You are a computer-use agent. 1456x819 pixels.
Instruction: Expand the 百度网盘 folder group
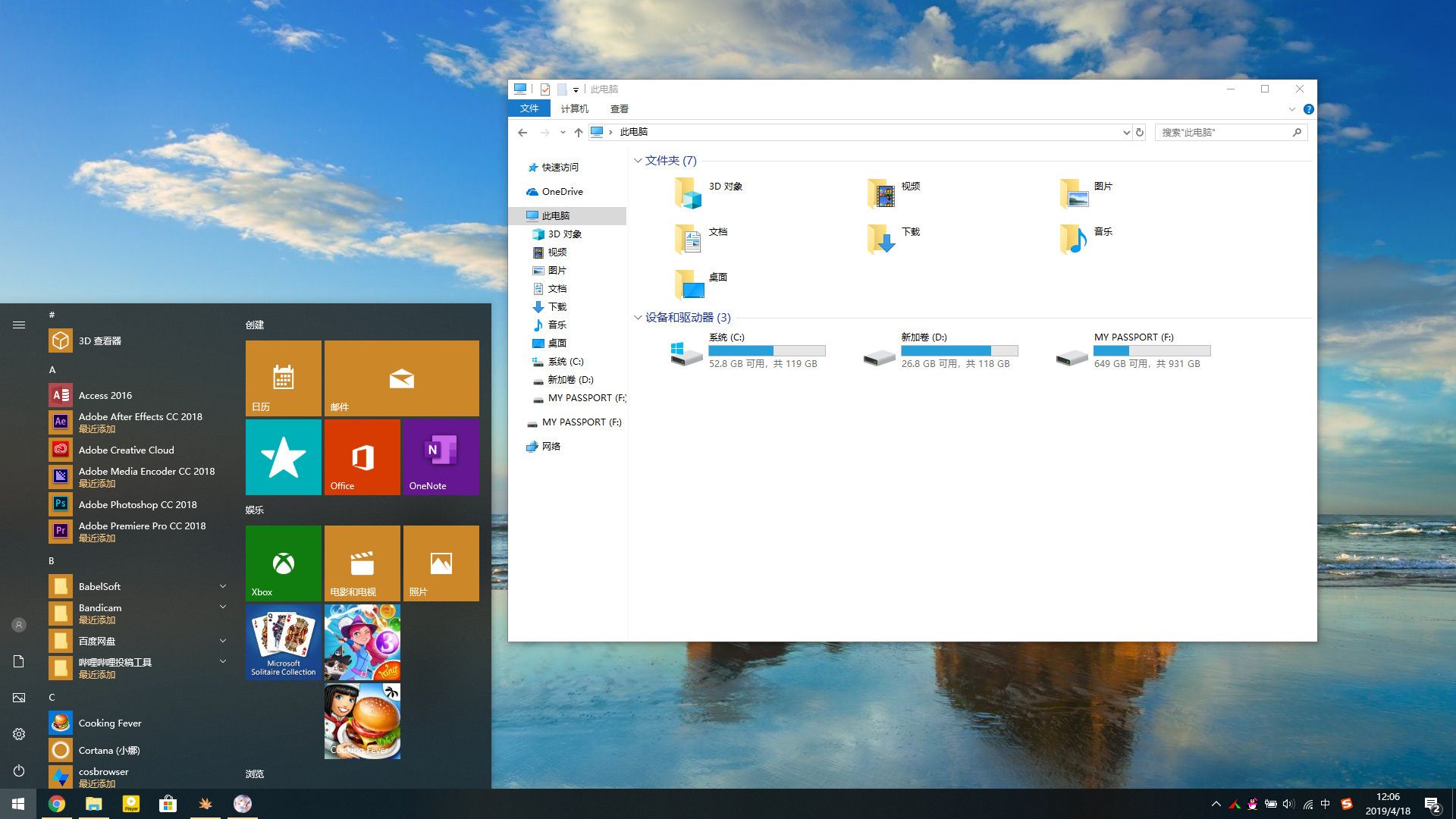(223, 641)
